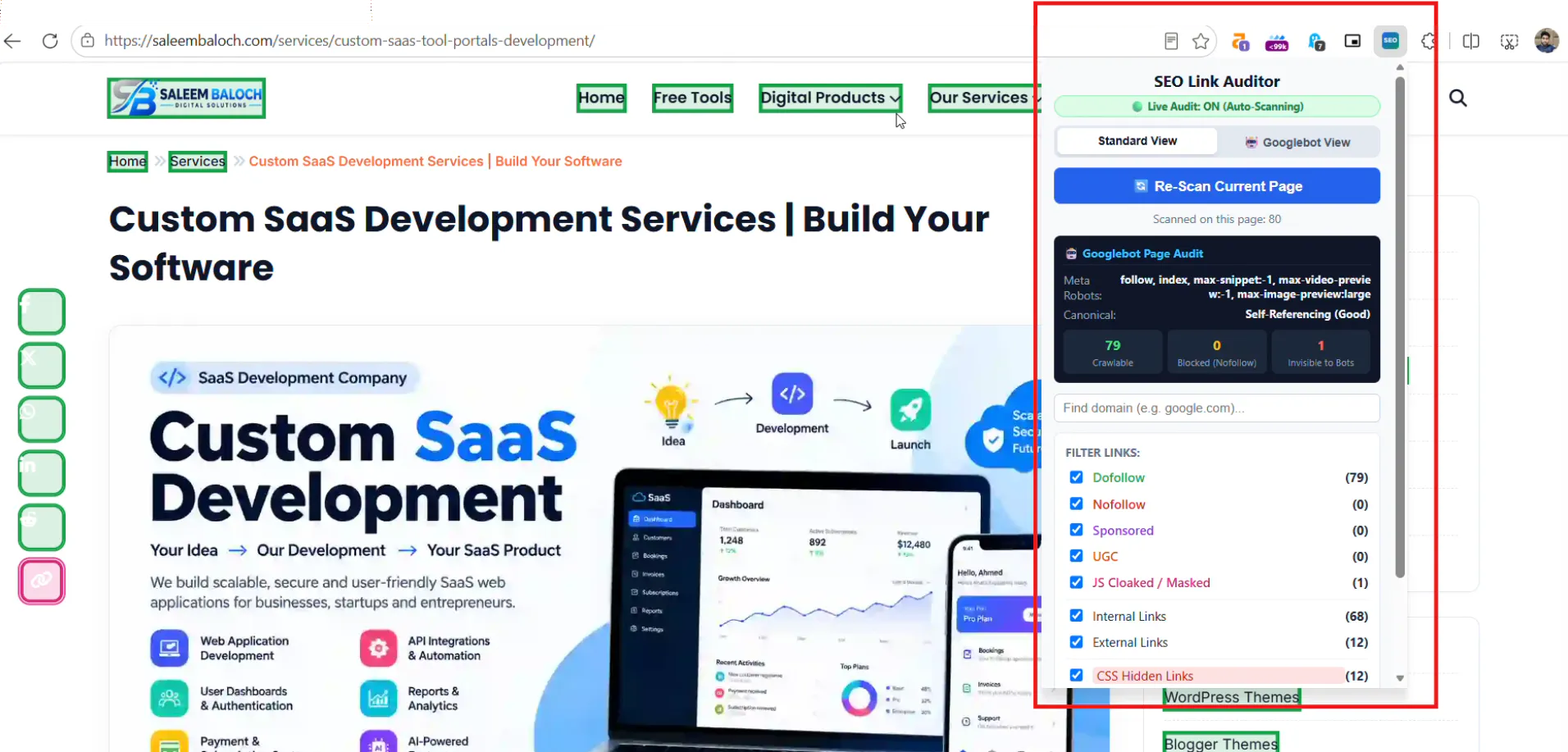Toggle the Sponsored links filter
This screenshot has height=752, width=1568.
coord(1076,530)
